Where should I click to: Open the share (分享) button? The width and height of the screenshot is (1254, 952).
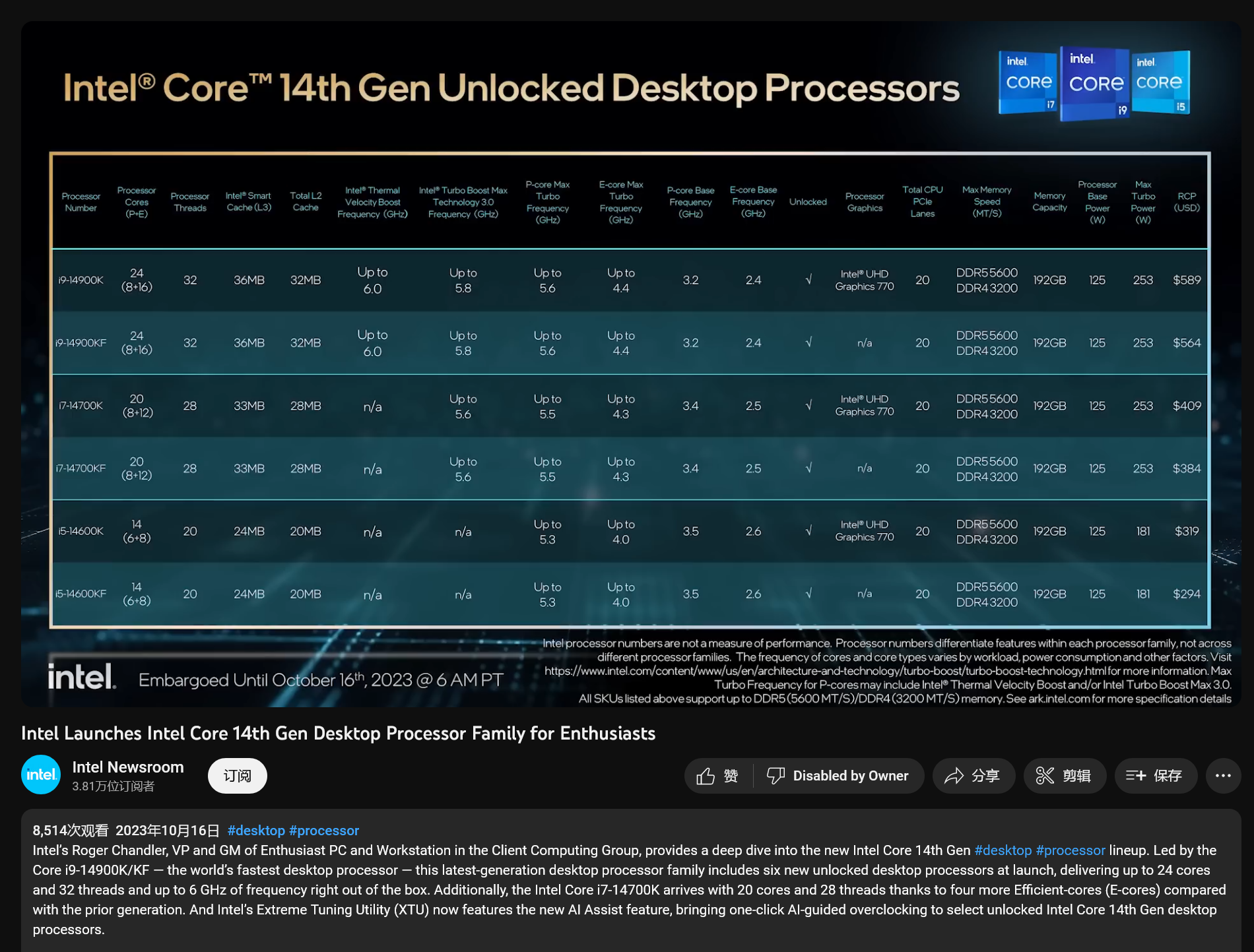tap(973, 776)
